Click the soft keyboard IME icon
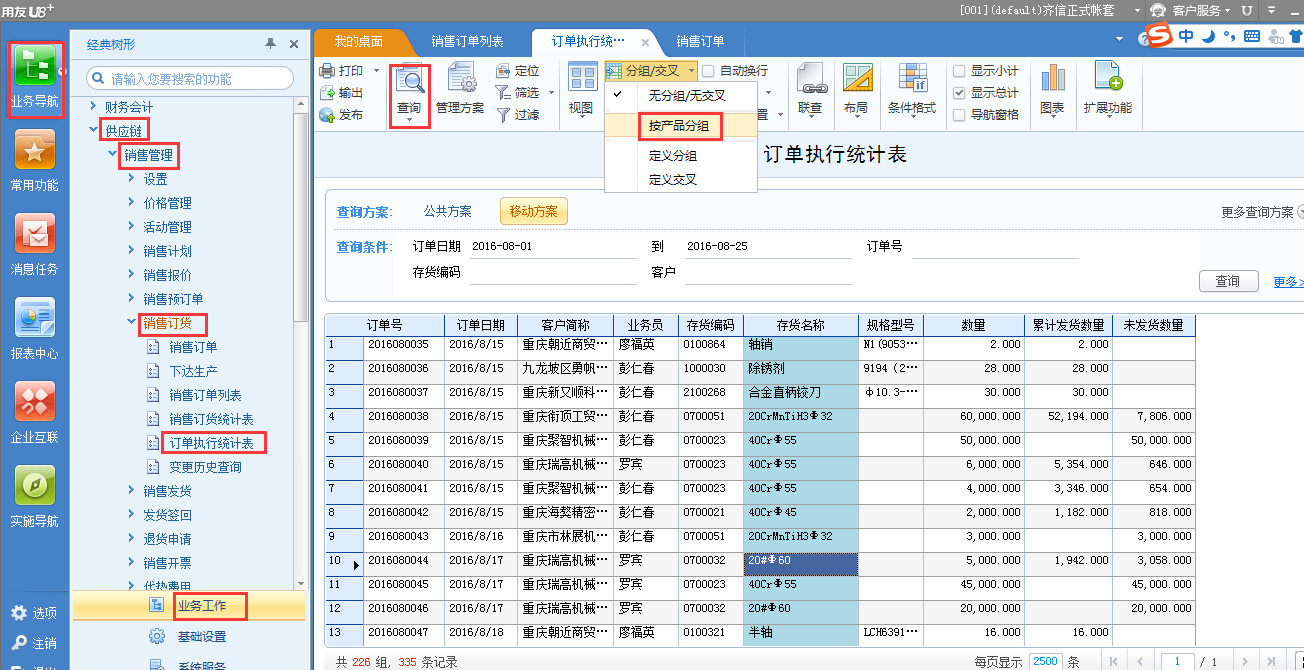The image size is (1304, 670). (1252, 36)
